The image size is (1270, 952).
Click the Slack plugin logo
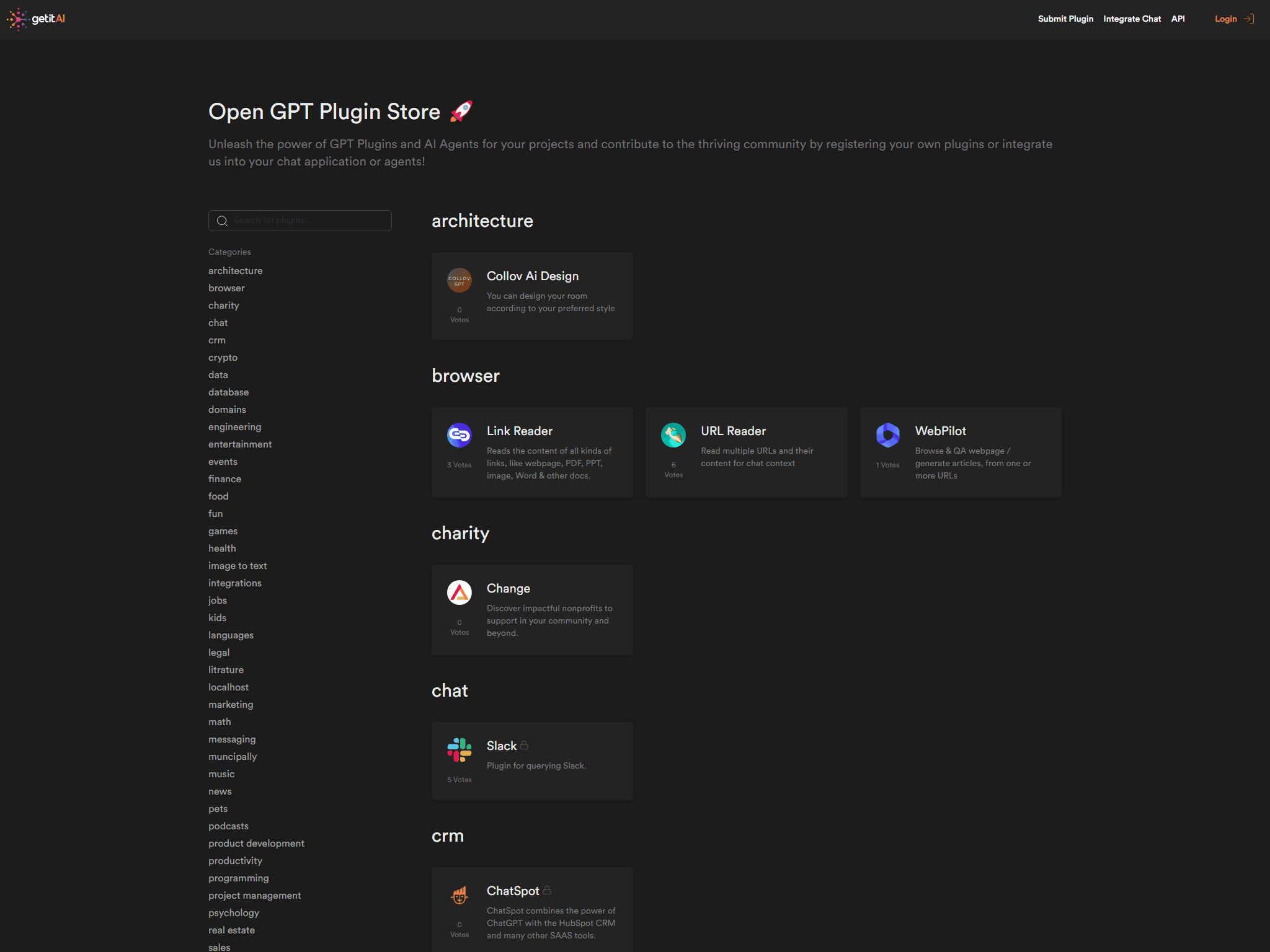[460, 750]
